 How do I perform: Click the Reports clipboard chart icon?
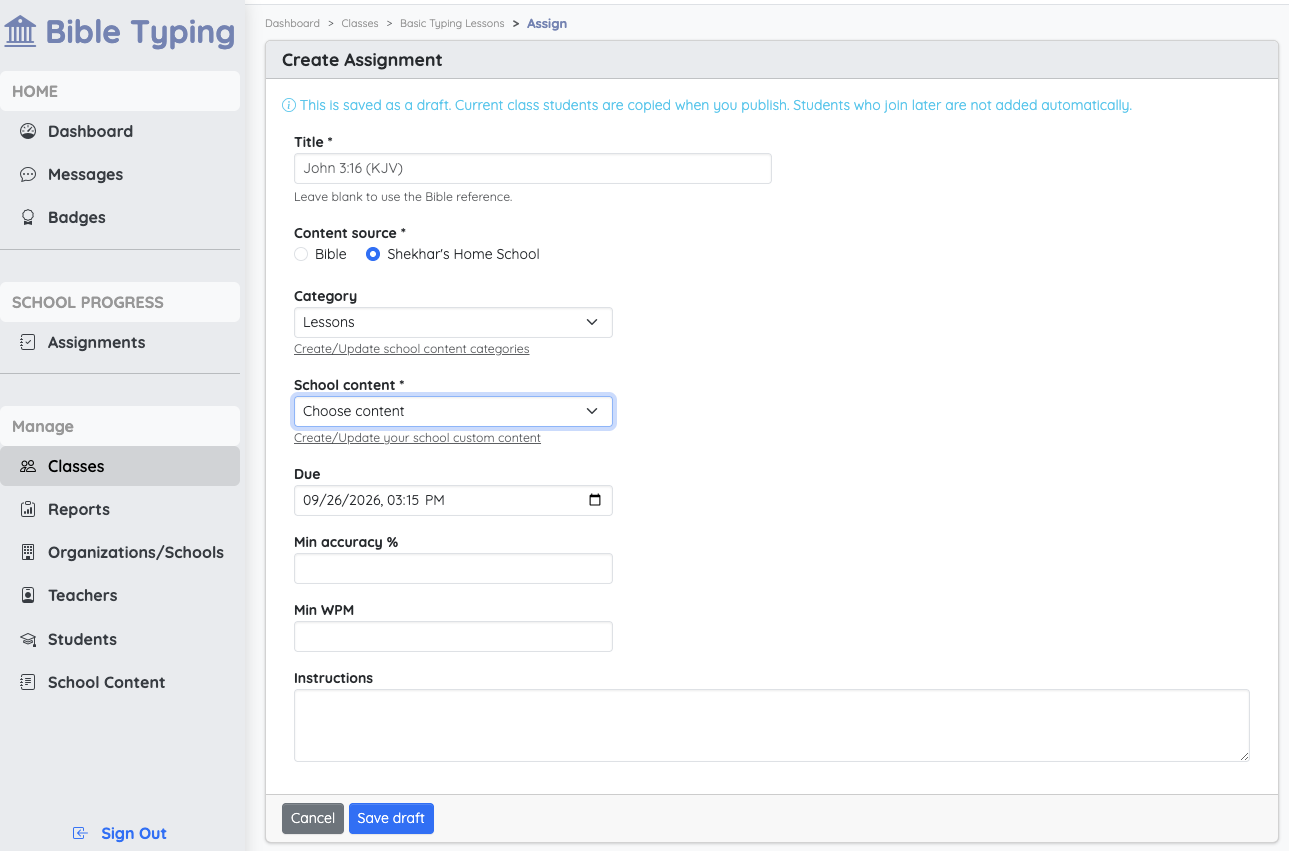point(28,509)
